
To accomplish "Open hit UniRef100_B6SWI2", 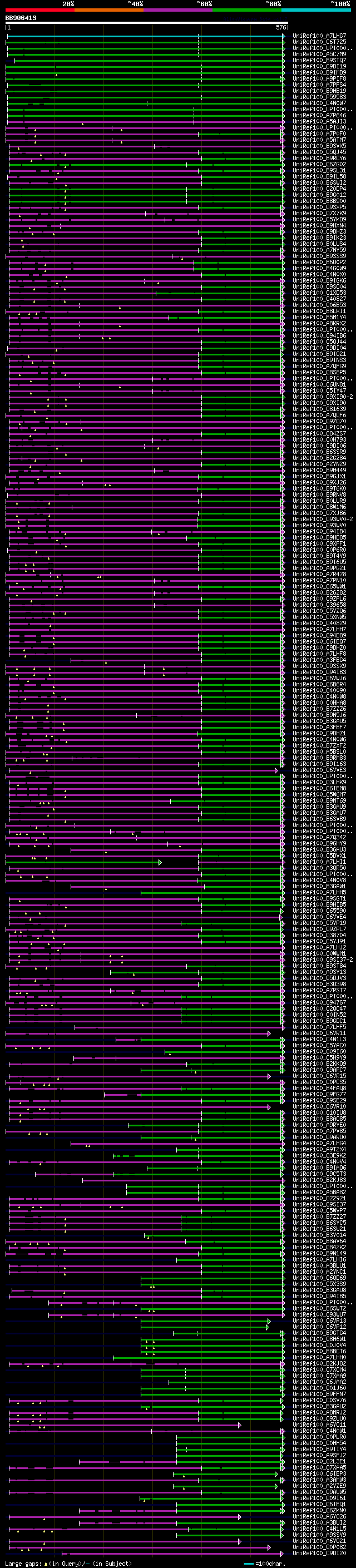I will (x=319, y=182).
